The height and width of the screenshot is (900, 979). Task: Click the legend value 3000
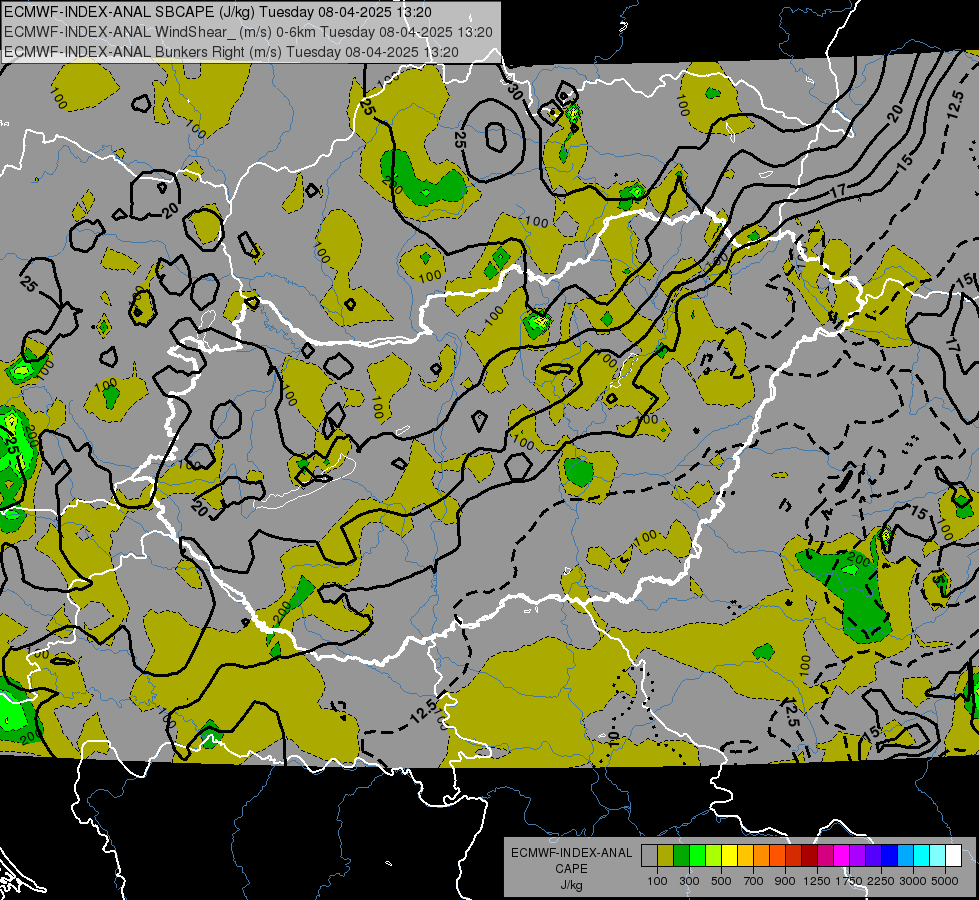[913, 881]
